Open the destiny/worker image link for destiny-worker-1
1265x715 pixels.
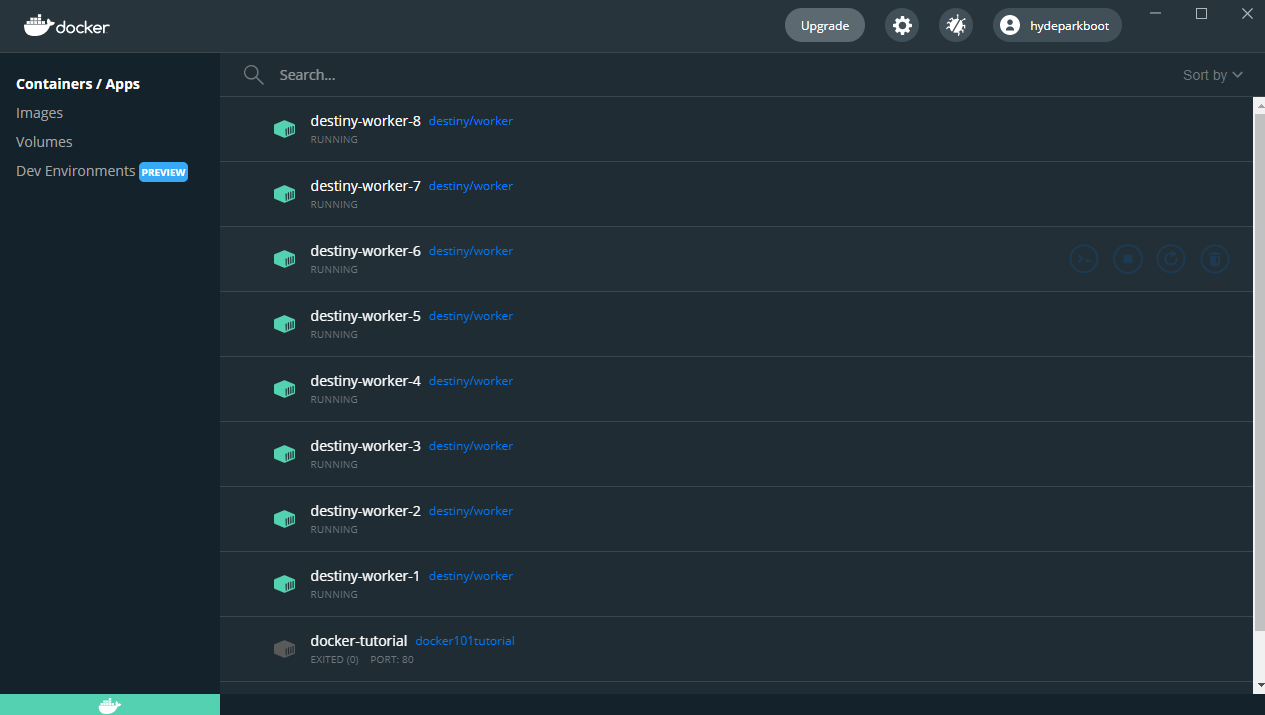click(x=470, y=575)
